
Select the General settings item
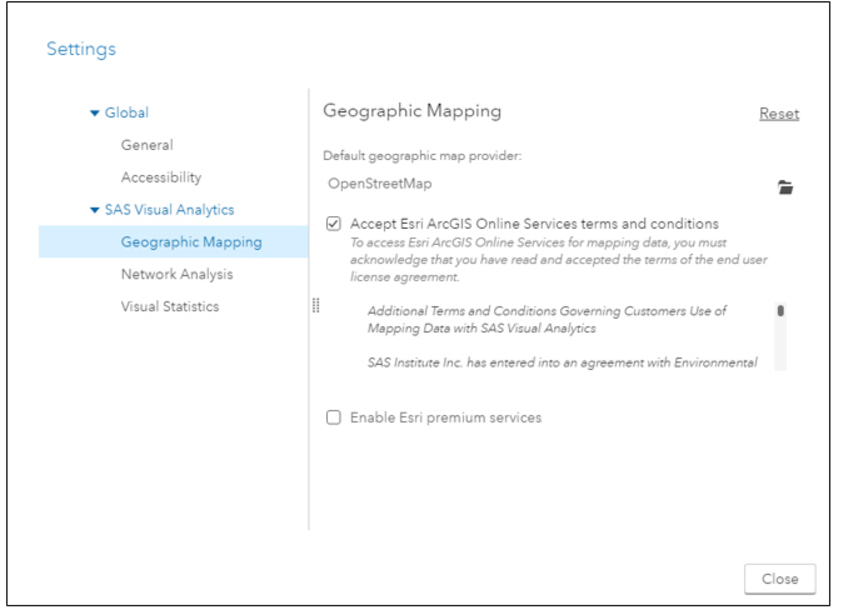point(147,145)
